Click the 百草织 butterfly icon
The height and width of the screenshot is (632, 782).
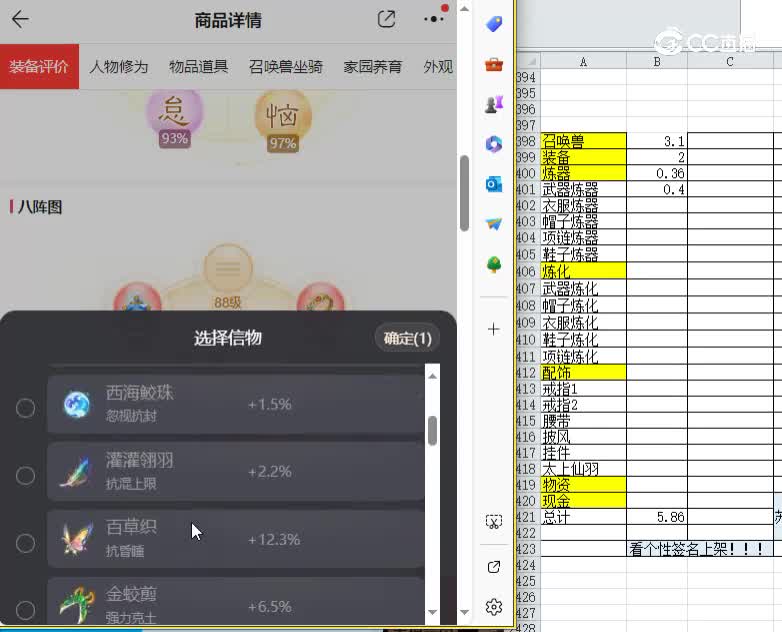[77, 539]
